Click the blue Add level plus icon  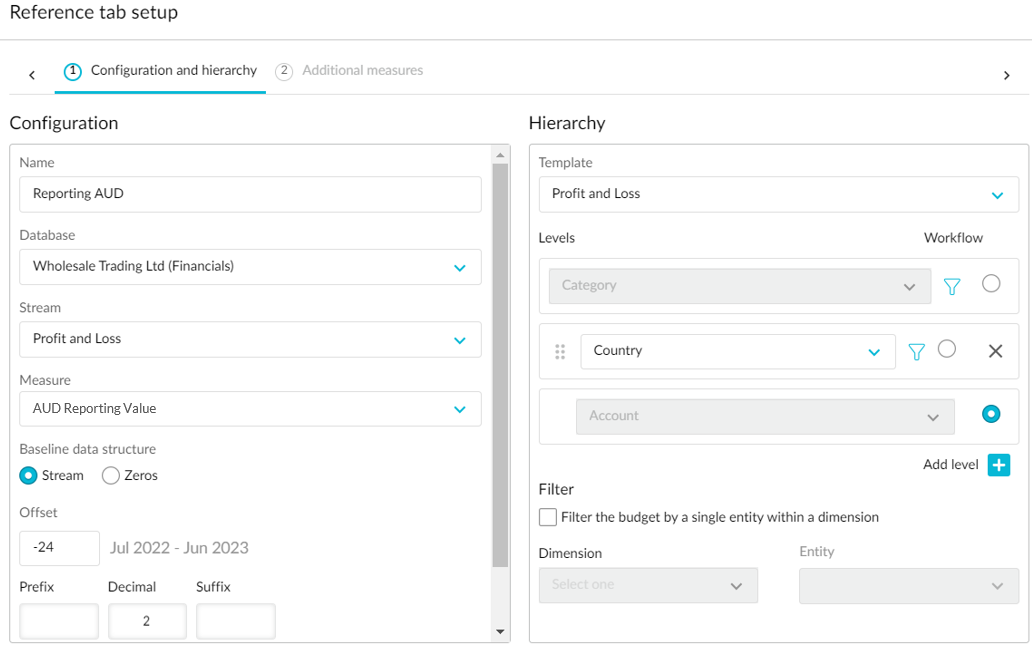pyautogui.click(x=998, y=465)
